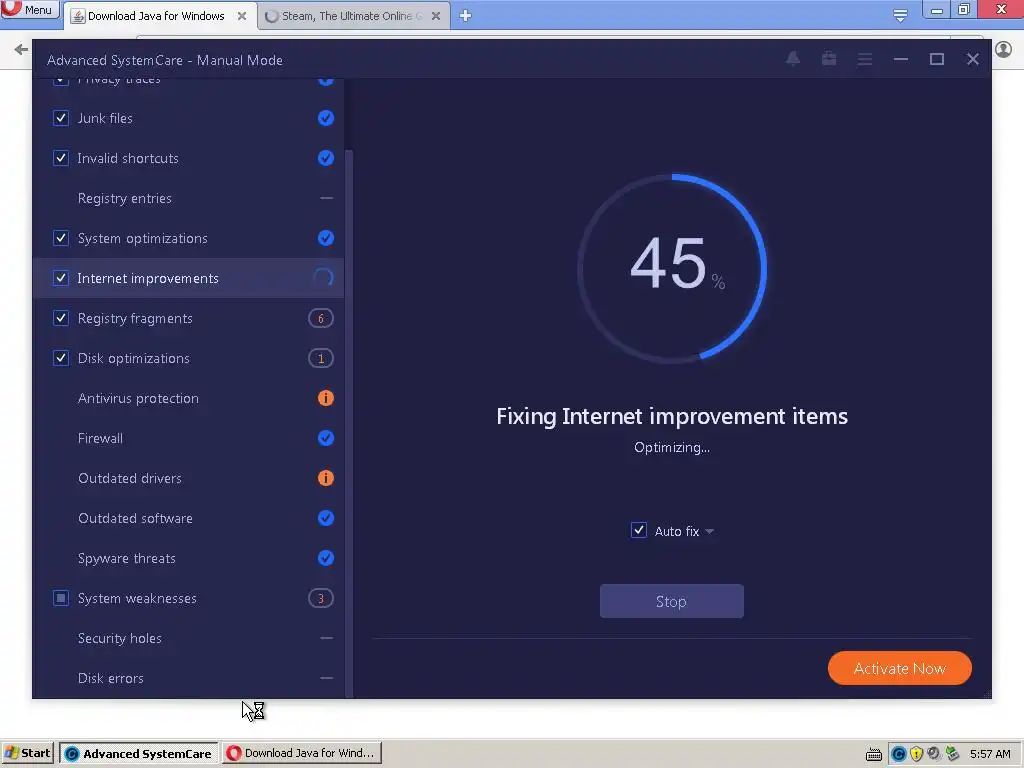1024x768 pixels.
Task: Click the Spyware threats list item
Action: coord(189,558)
